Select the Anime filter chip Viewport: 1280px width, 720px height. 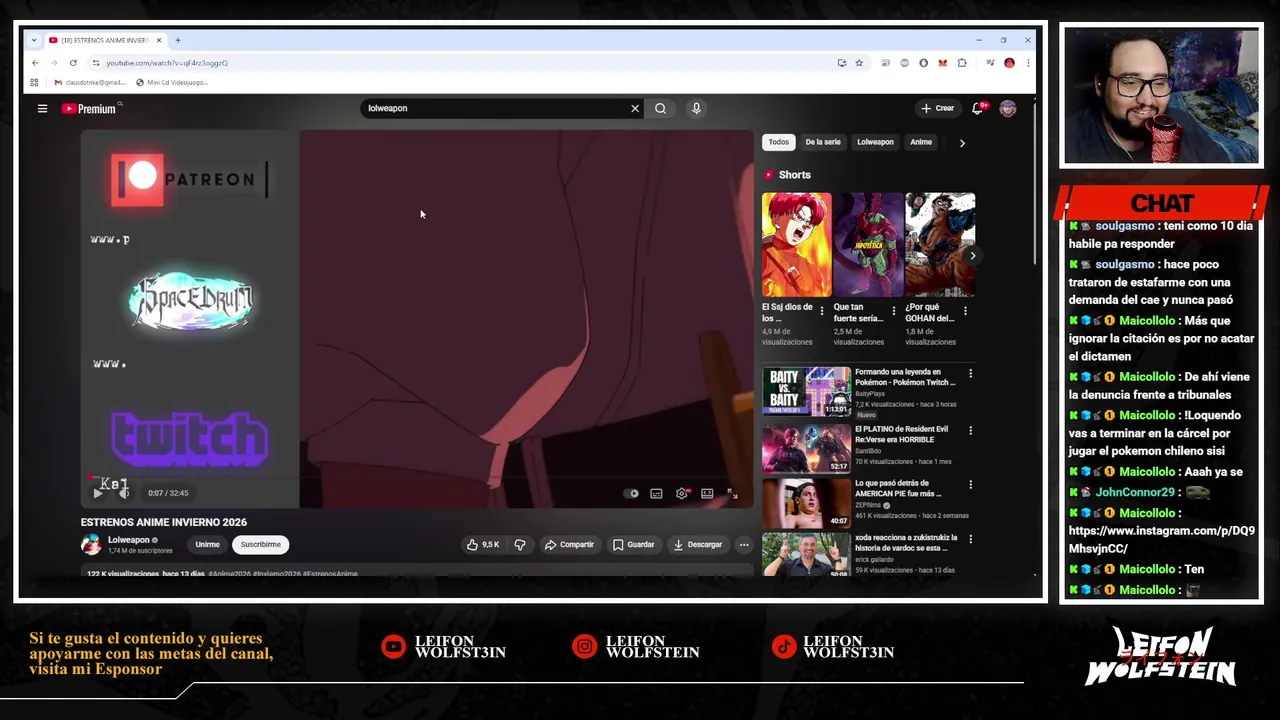[921, 142]
